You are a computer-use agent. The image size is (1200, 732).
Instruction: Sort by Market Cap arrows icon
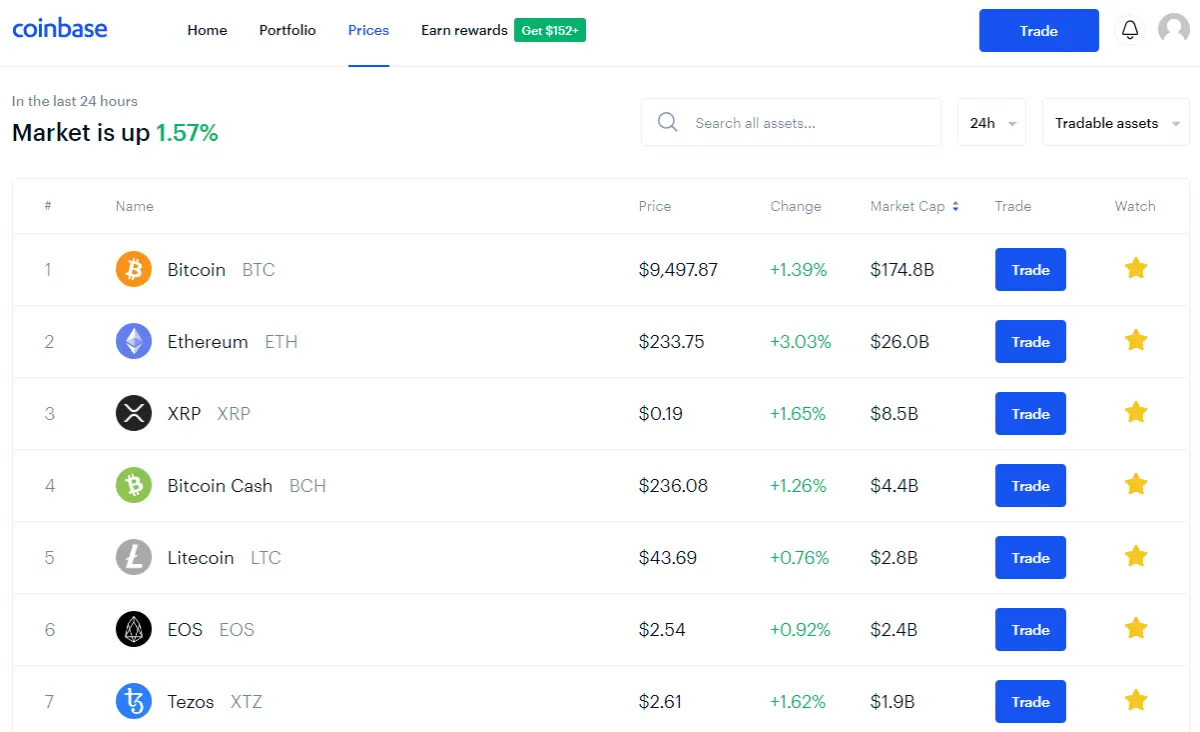pyautogui.click(x=955, y=206)
